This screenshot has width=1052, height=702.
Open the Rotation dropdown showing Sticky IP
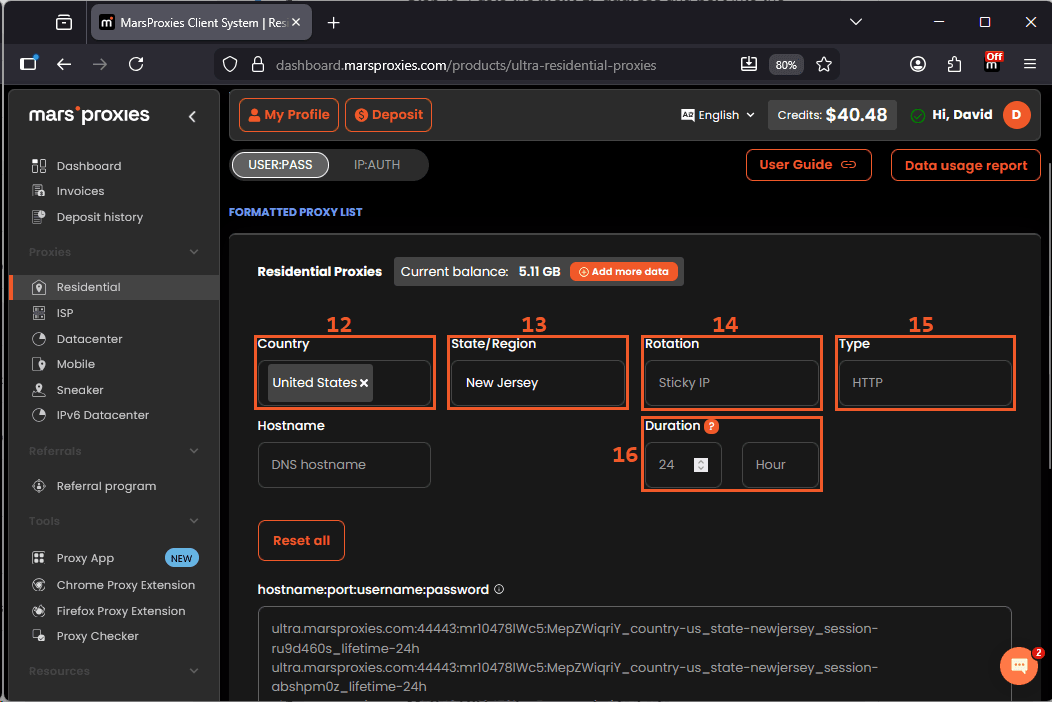(x=731, y=383)
